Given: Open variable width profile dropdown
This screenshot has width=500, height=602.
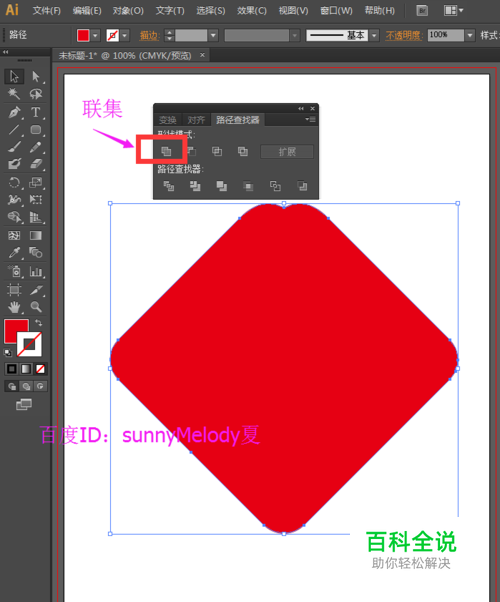Looking at the screenshot, I should click(x=295, y=36).
